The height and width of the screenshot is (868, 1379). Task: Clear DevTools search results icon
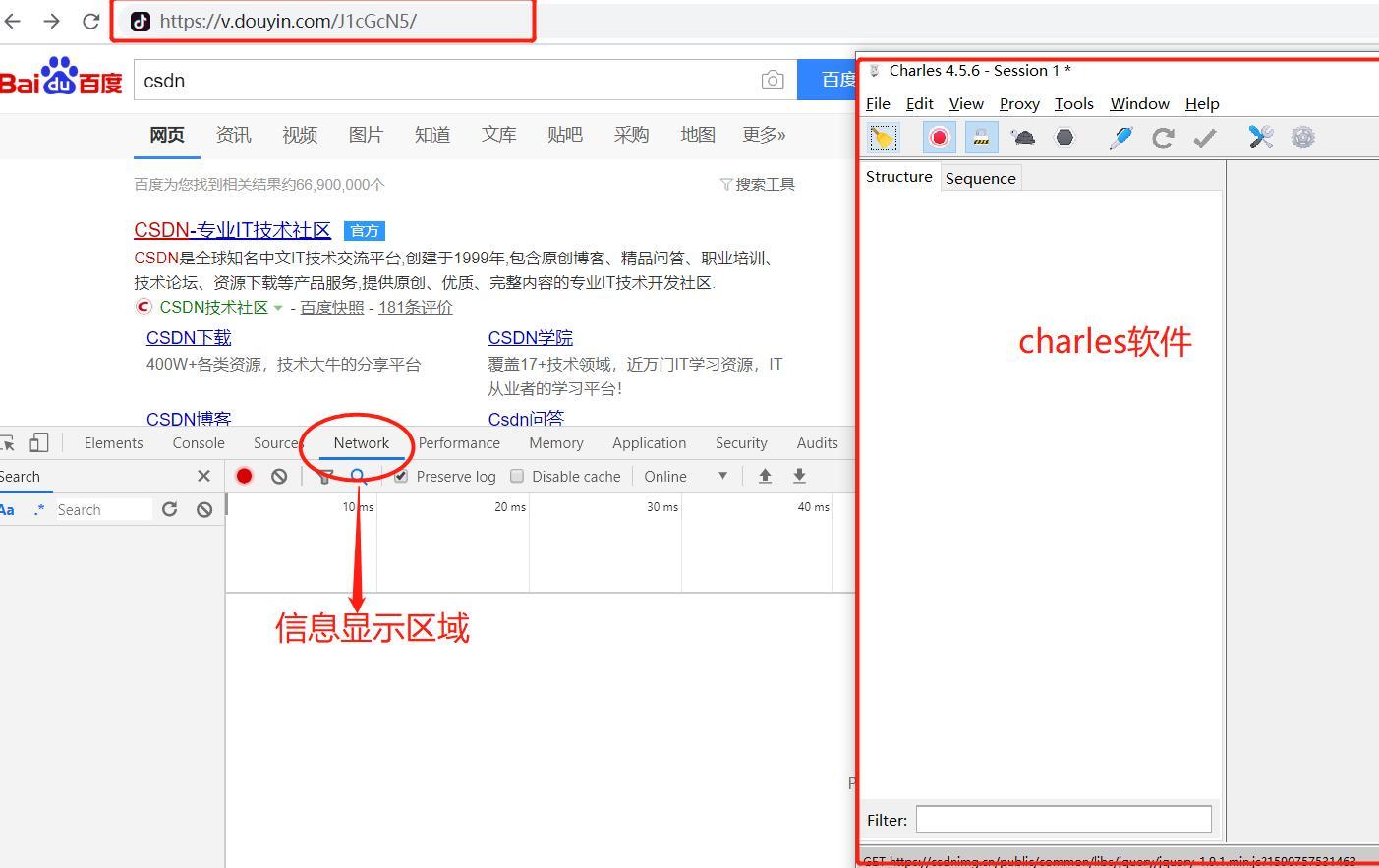point(204,509)
